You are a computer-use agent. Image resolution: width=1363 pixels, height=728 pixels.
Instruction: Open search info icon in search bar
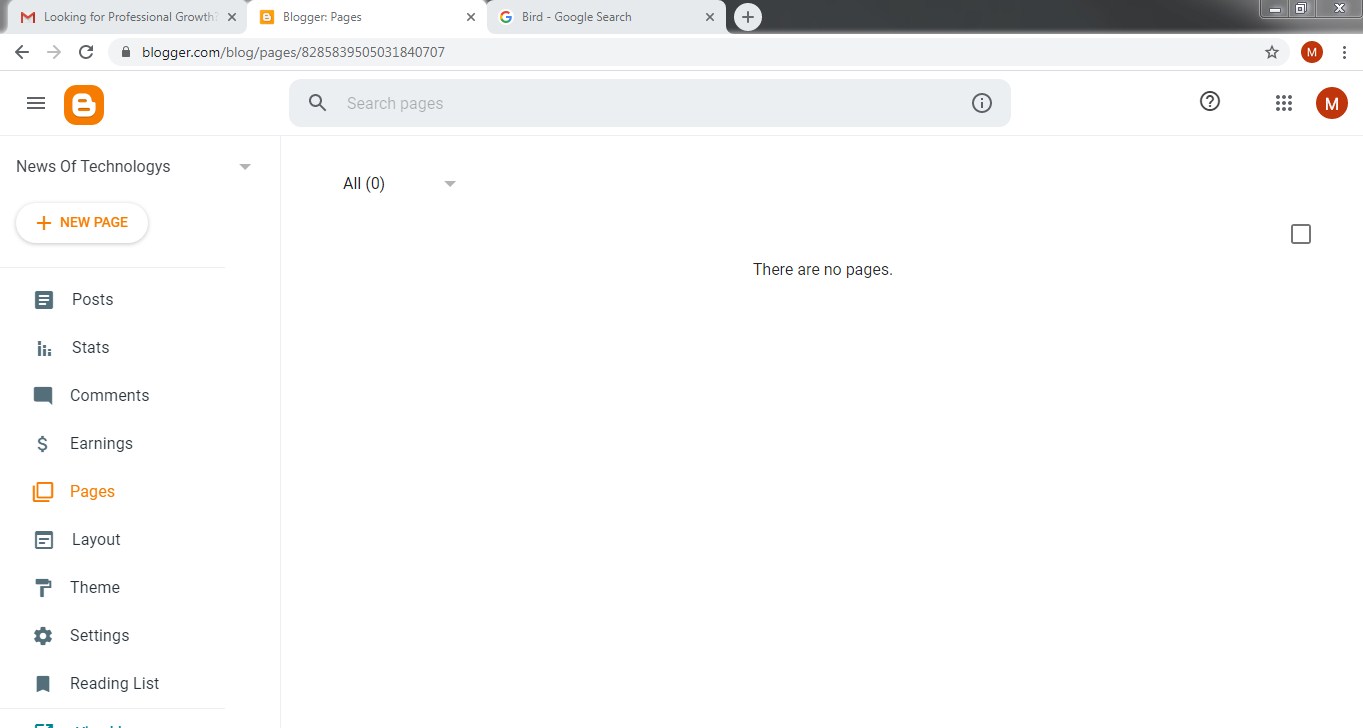[982, 103]
